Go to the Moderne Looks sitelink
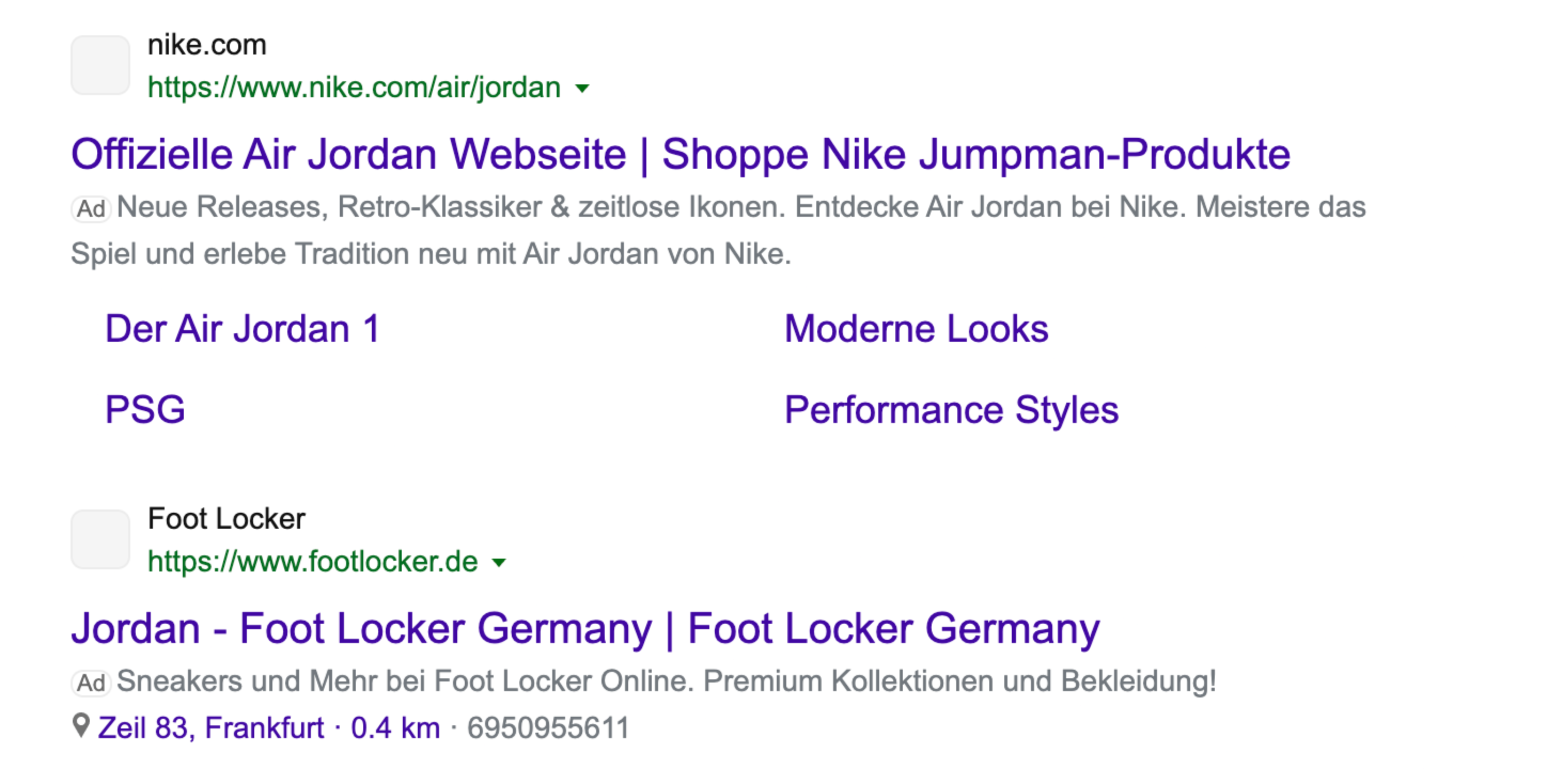This screenshot has height=784, width=1547. [916, 329]
